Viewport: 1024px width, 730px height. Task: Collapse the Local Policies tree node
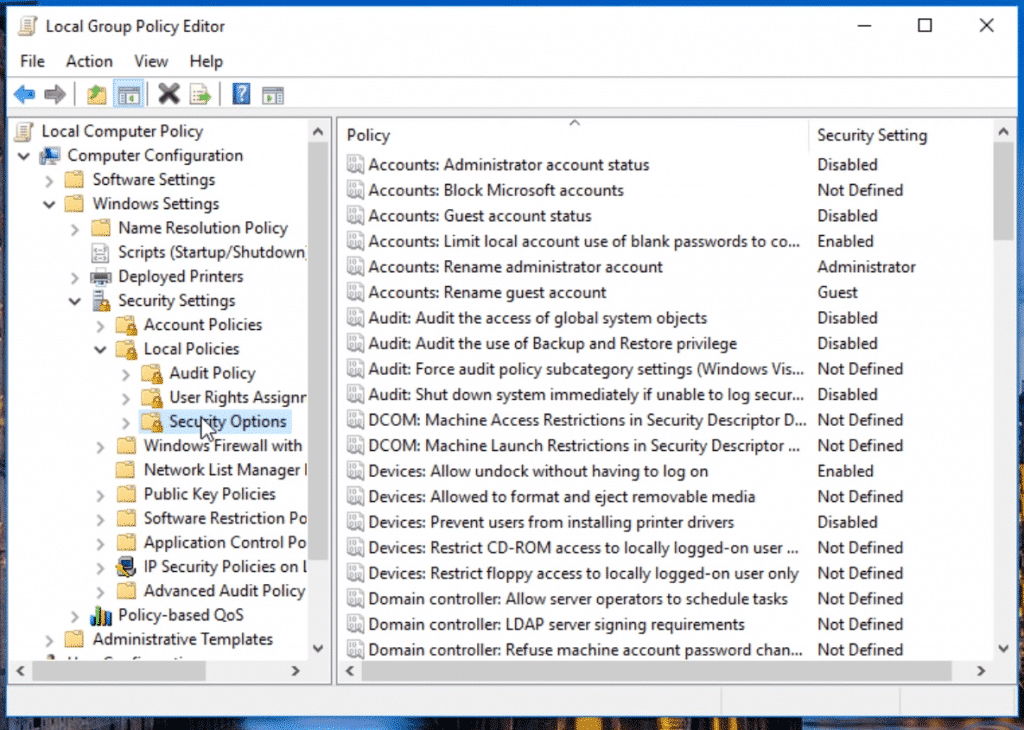(x=100, y=350)
